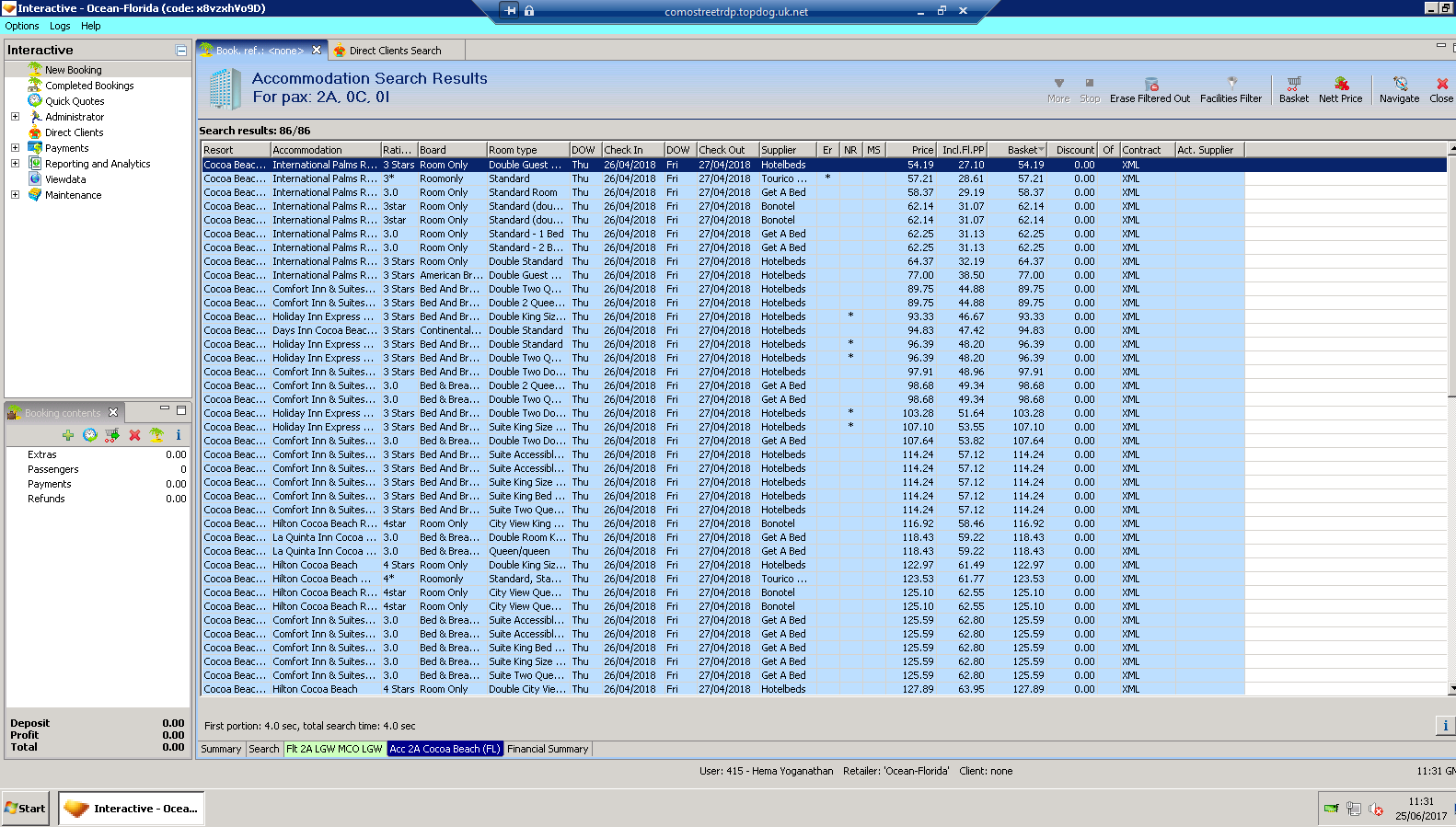Click the blue info button beside search timing
This screenshot has width=1456, height=827.
point(1445,726)
